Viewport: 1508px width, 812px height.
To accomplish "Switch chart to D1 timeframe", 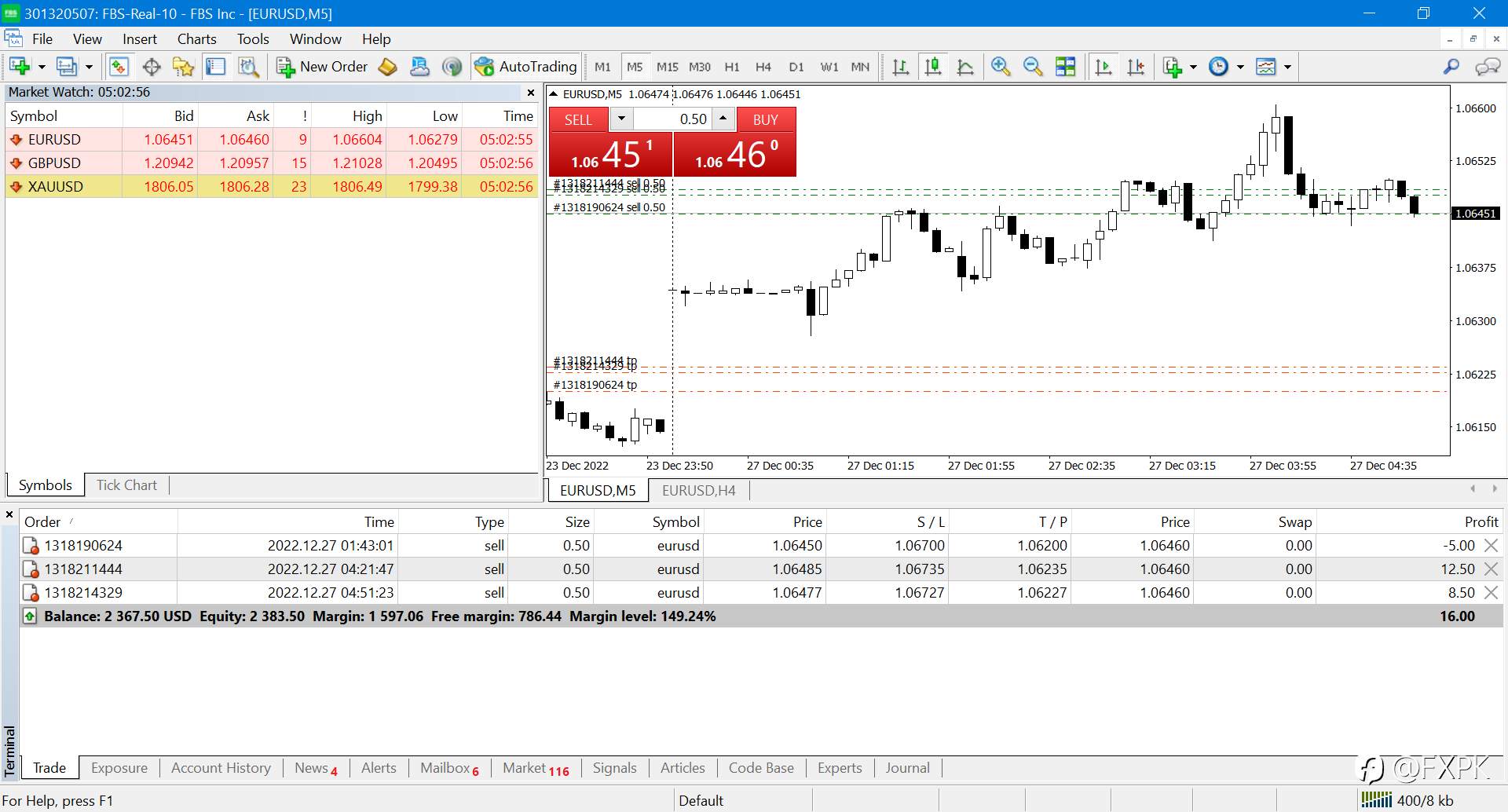I will (x=796, y=67).
